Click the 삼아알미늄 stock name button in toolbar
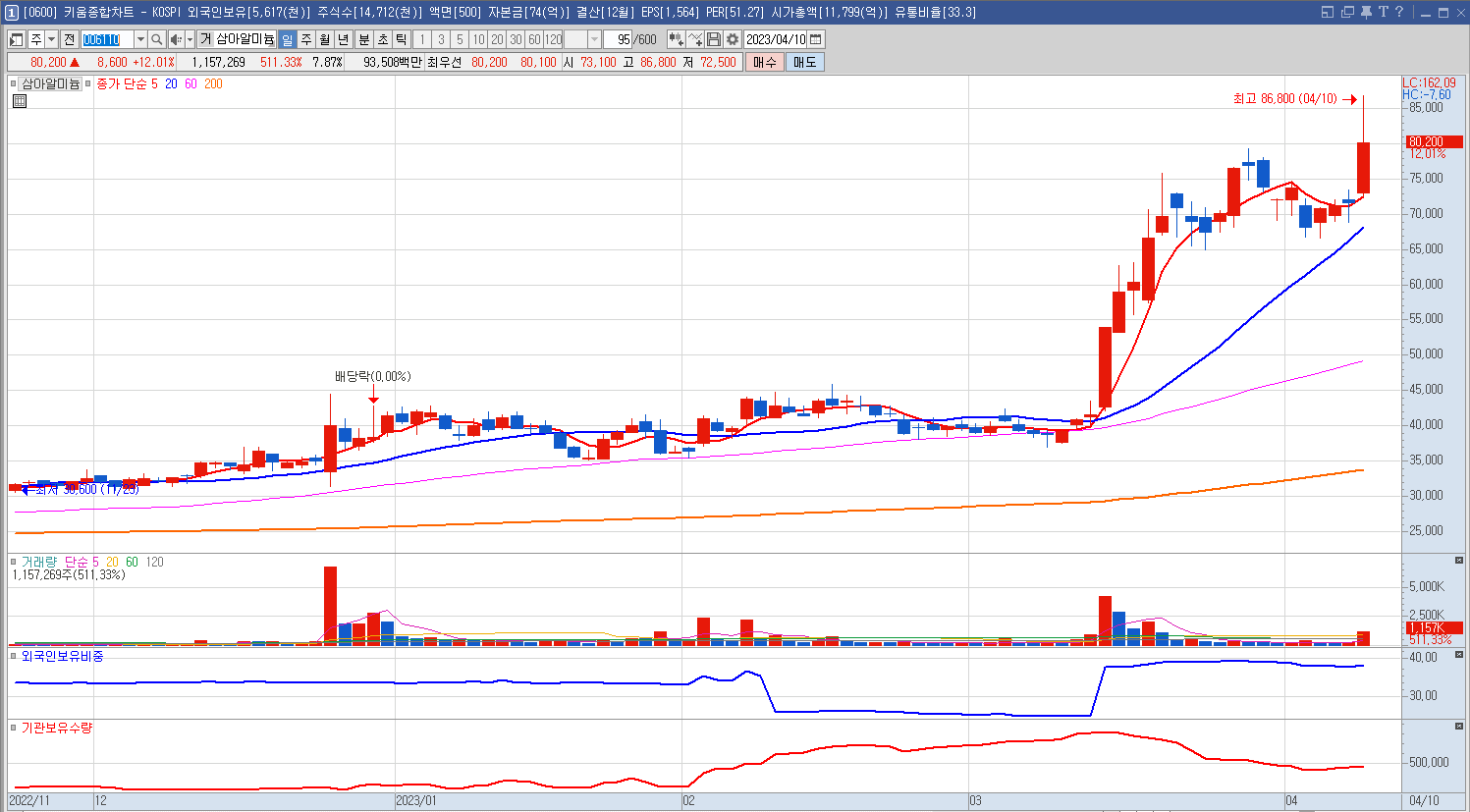 245,39
